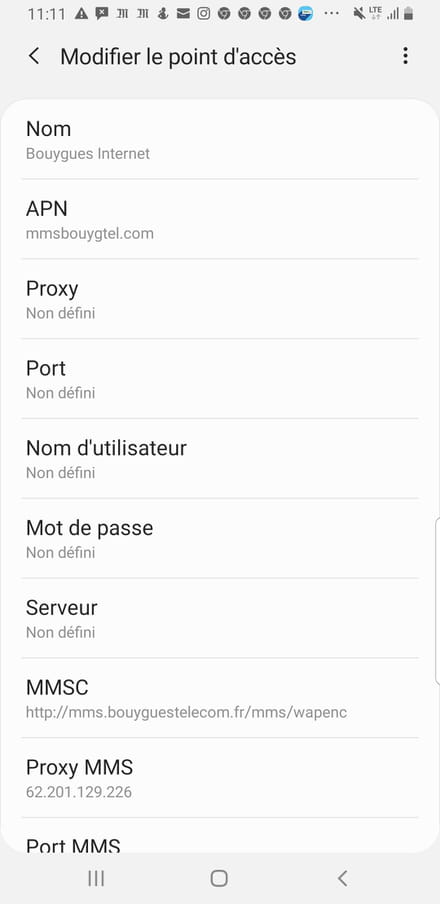This screenshot has width=440, height=904.
Task: Tap the battery icon in the status bar
Action: [x=408, y=14]
